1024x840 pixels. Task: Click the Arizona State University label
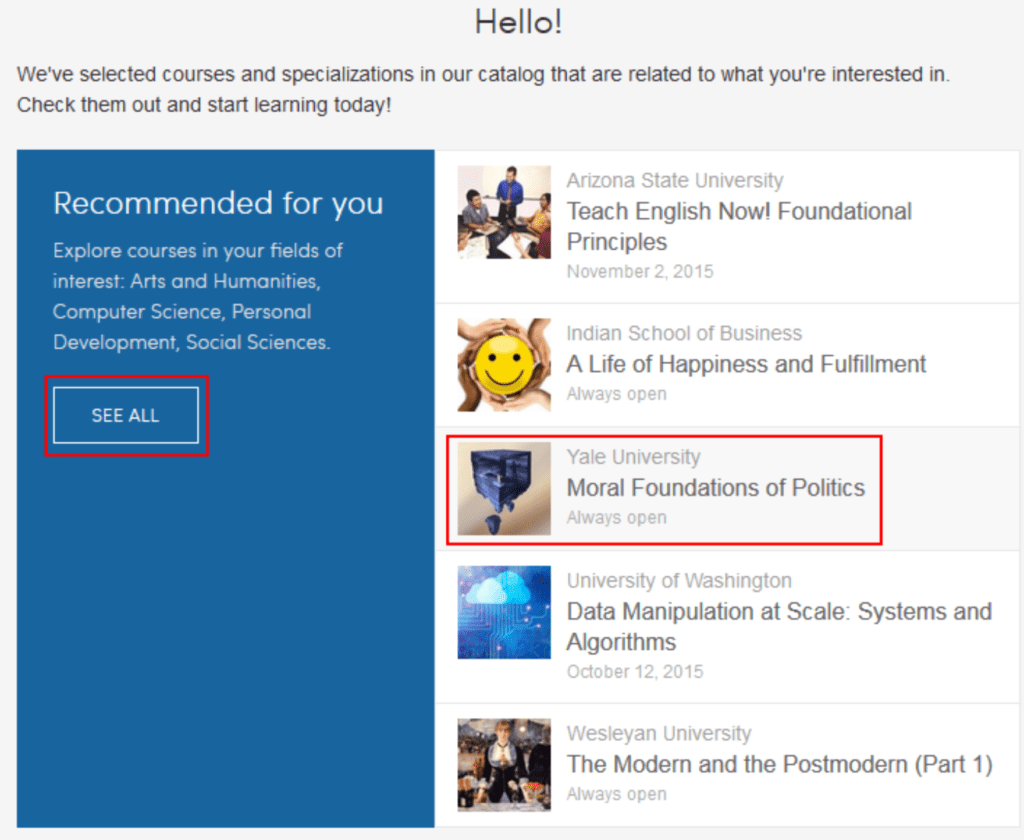click(x=675, y=180)
